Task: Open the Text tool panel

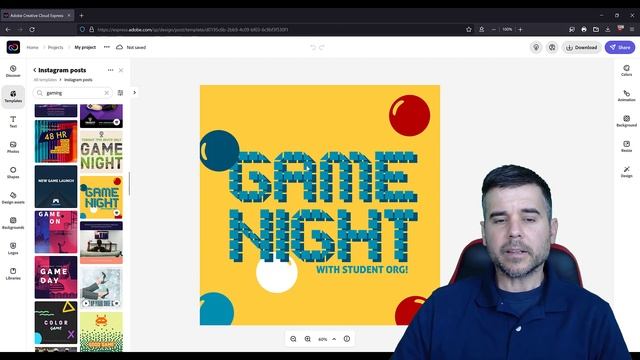Action: (13, 122)
